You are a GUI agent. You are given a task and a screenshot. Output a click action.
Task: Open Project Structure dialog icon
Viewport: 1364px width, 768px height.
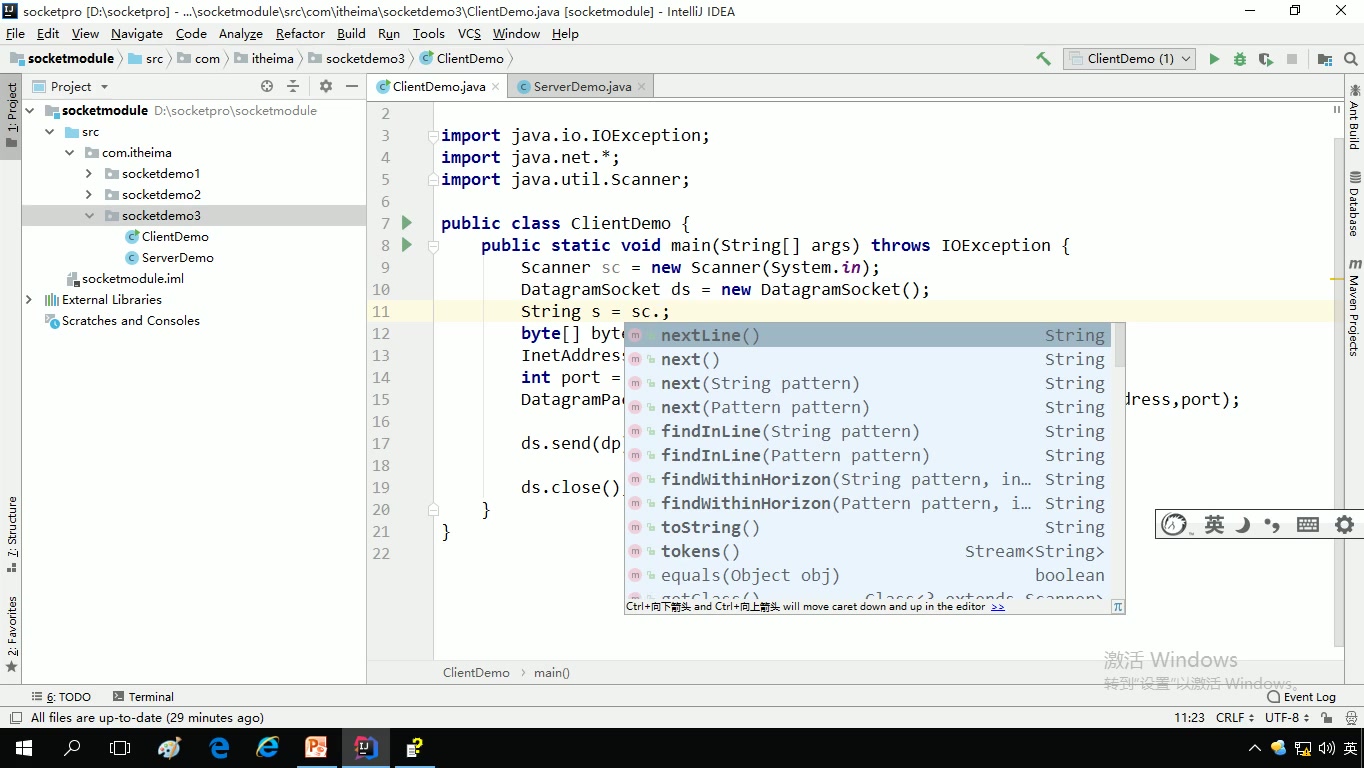click(x=1324, y=59)
